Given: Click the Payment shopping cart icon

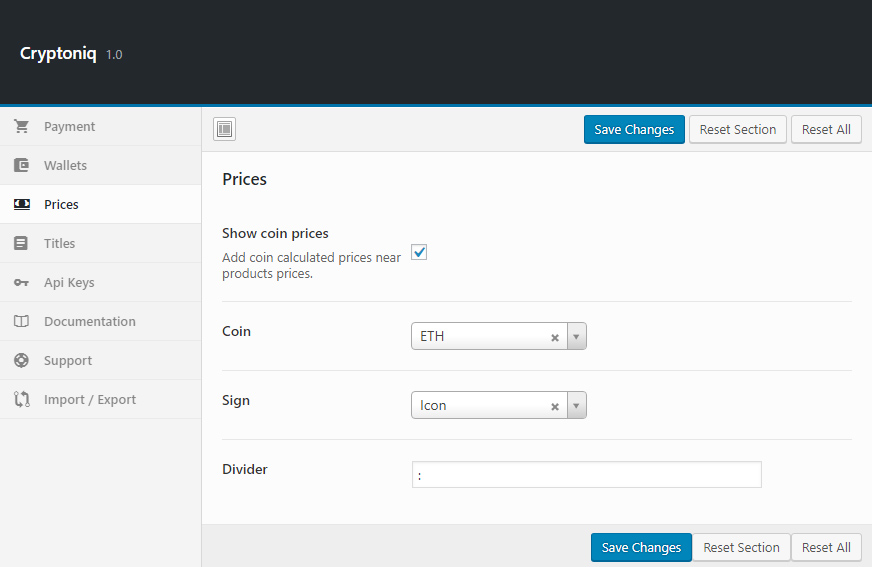Looking at the screenshot, I should coord(21,127).
